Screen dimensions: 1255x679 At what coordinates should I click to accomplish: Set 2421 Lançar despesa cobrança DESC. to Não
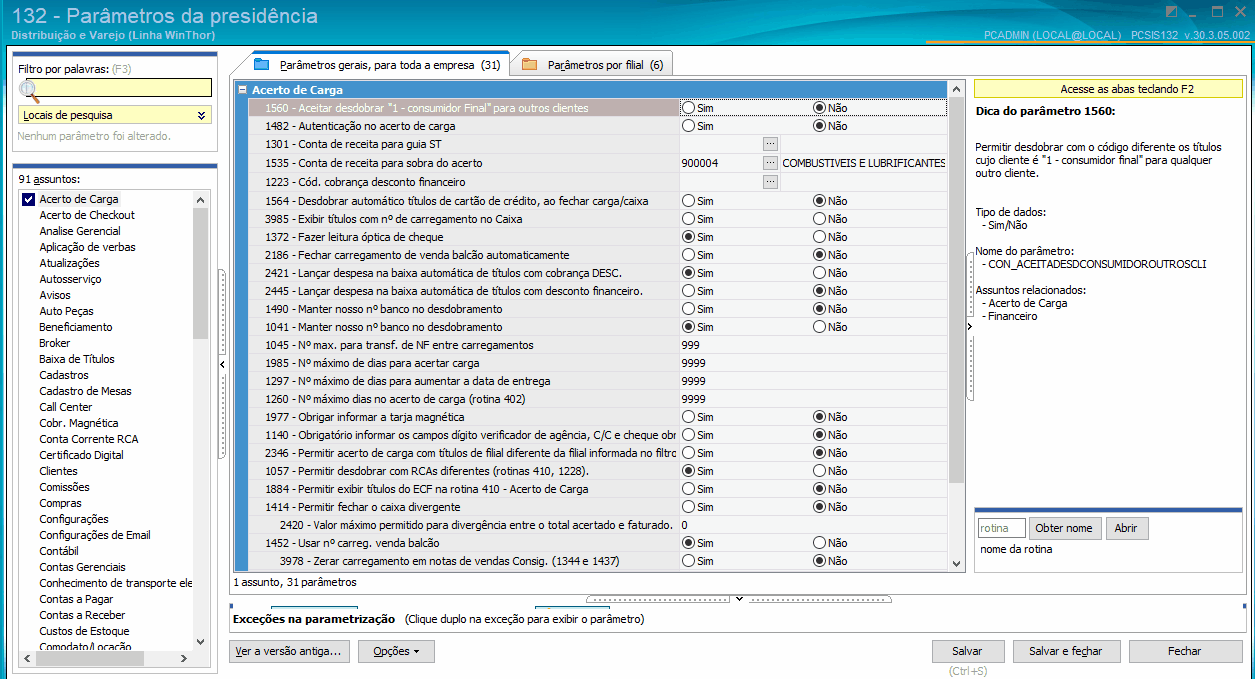[820, 273]
